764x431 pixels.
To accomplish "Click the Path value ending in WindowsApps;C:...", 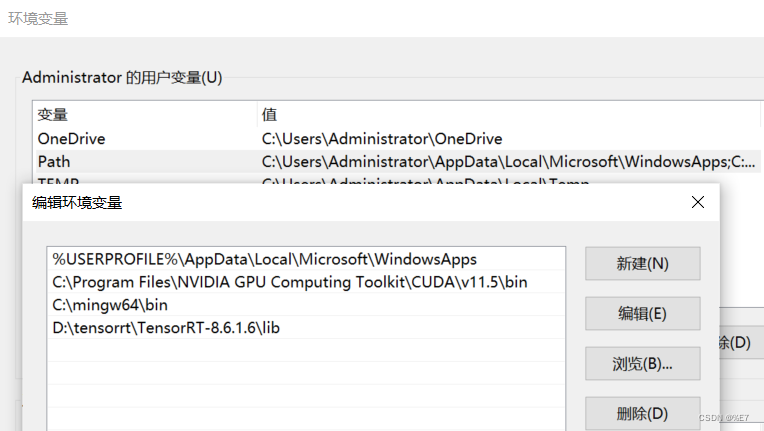I will click(x=509, y=162).
